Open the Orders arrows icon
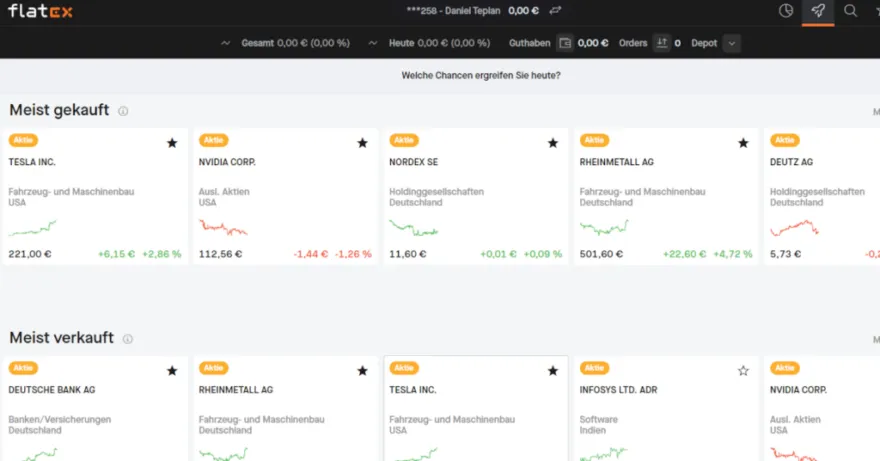The height and width of the screenshot is (461, 880). pyautogui.click(x=662, y=43)
